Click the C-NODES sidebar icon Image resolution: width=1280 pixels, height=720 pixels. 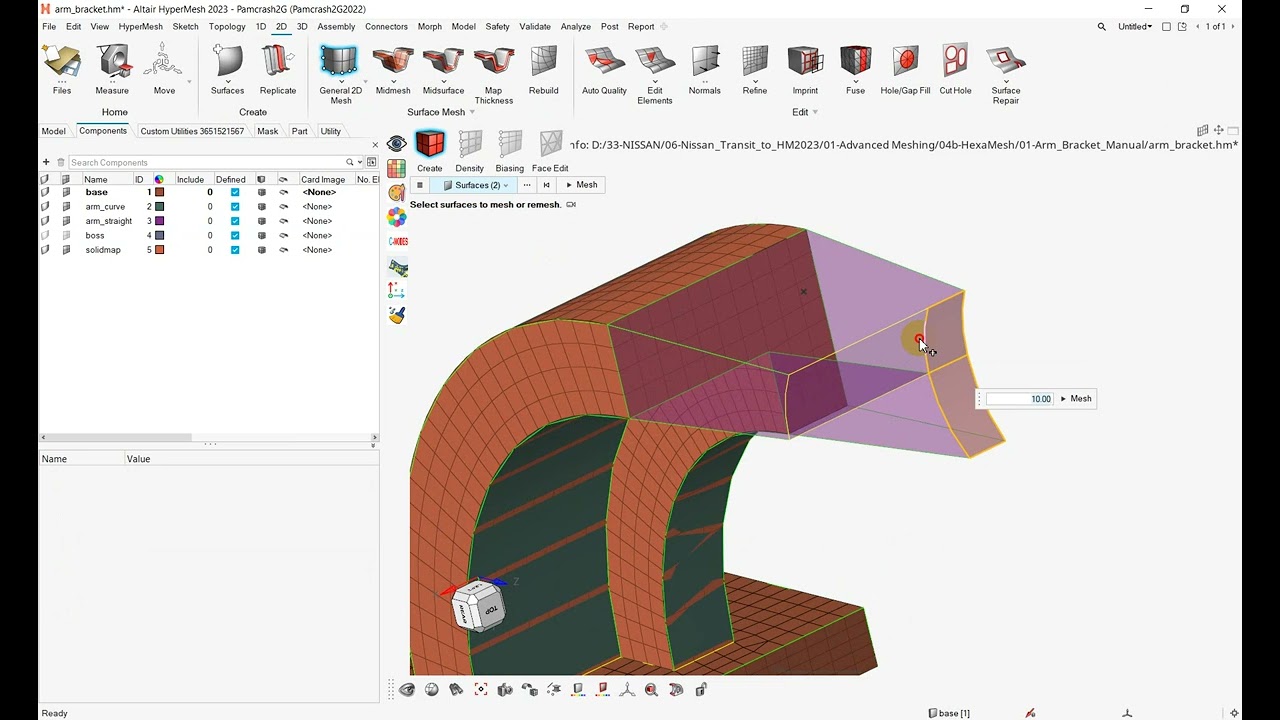click(397, 241)
